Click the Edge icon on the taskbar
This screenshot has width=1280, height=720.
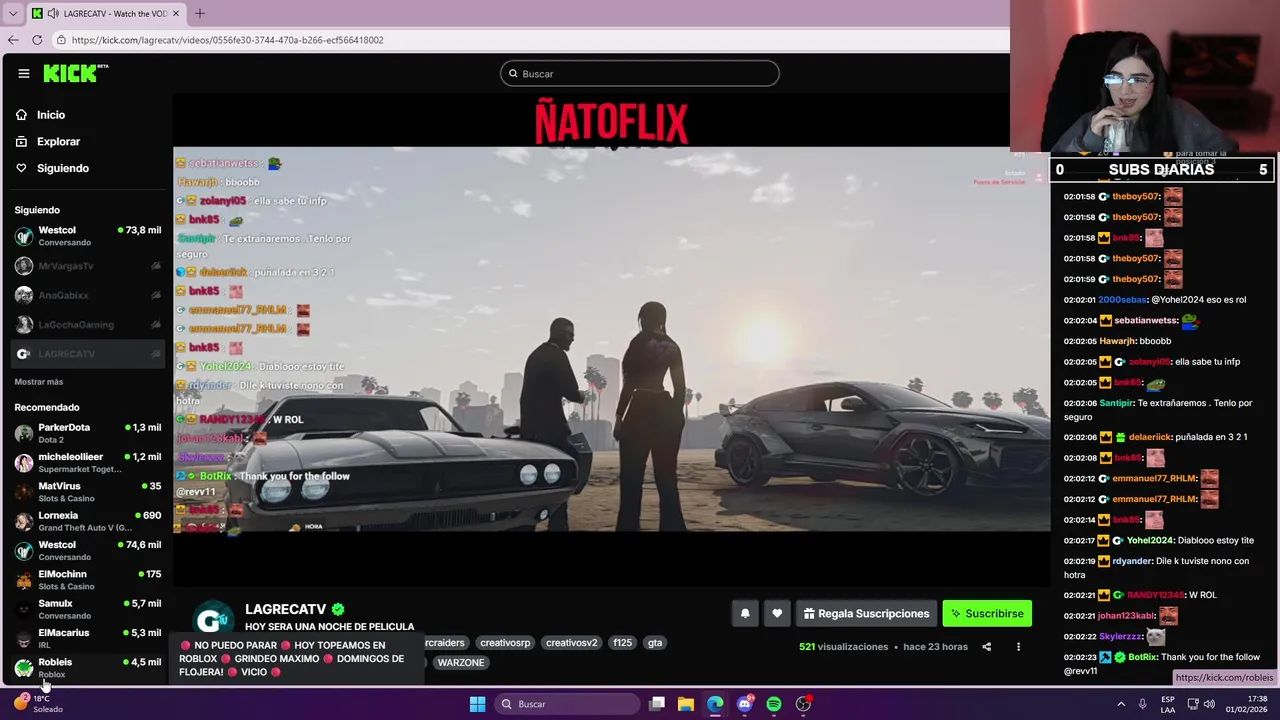coord(715,704)
